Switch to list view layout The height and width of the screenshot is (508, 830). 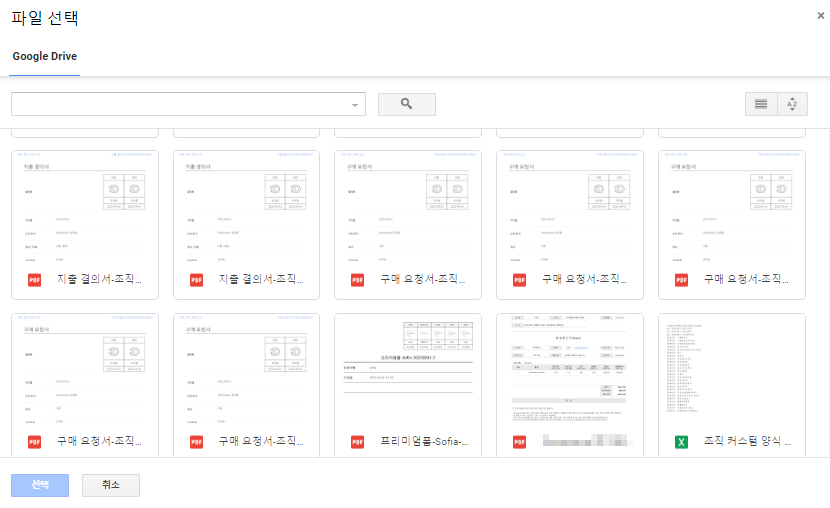pos(761,104)
